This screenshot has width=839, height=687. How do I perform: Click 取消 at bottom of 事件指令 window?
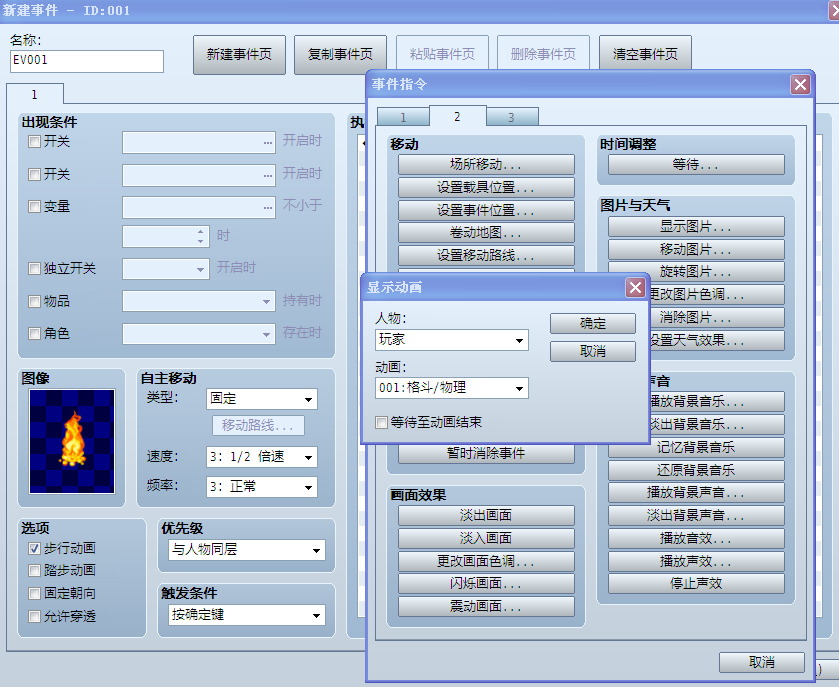coord(762,662)
